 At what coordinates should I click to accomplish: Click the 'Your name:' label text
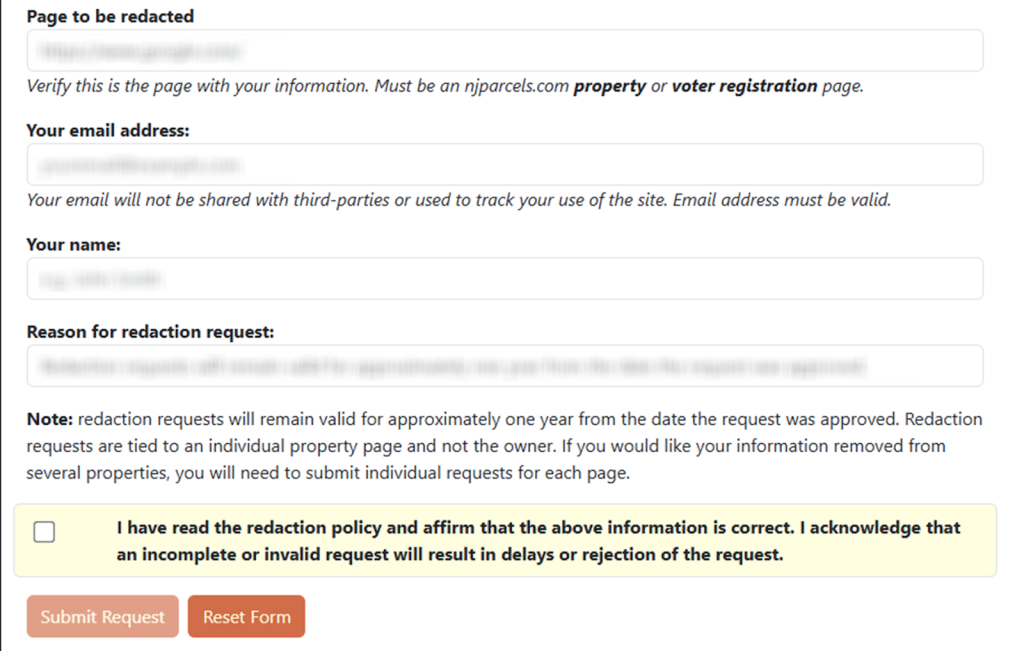73,245
